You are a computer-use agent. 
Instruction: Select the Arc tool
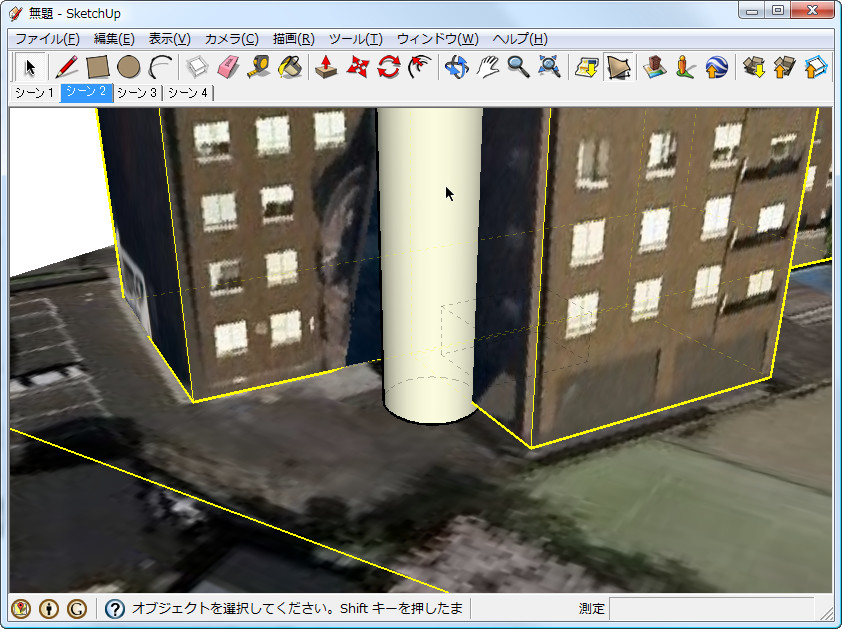coord(160,67)
